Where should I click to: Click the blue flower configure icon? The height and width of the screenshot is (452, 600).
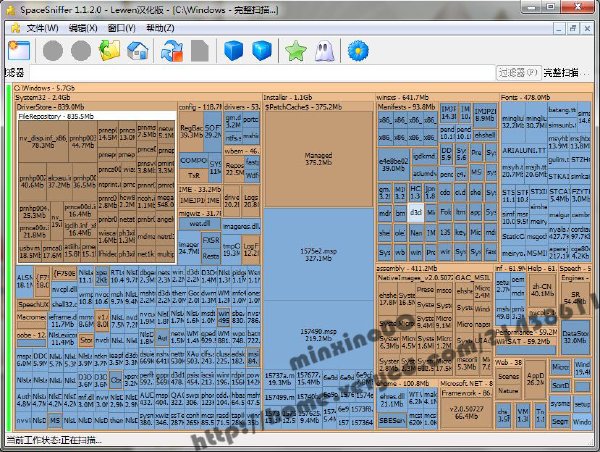point(358,51)
